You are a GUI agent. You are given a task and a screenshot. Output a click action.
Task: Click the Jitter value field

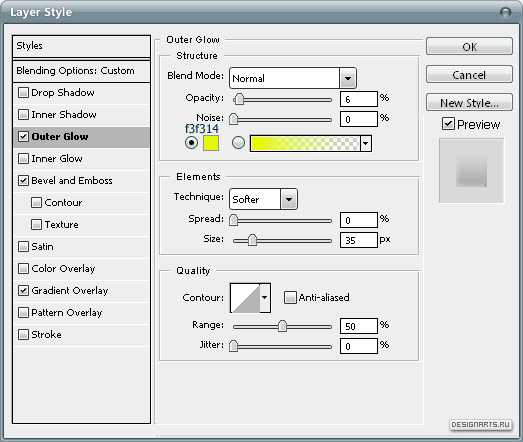359,346
